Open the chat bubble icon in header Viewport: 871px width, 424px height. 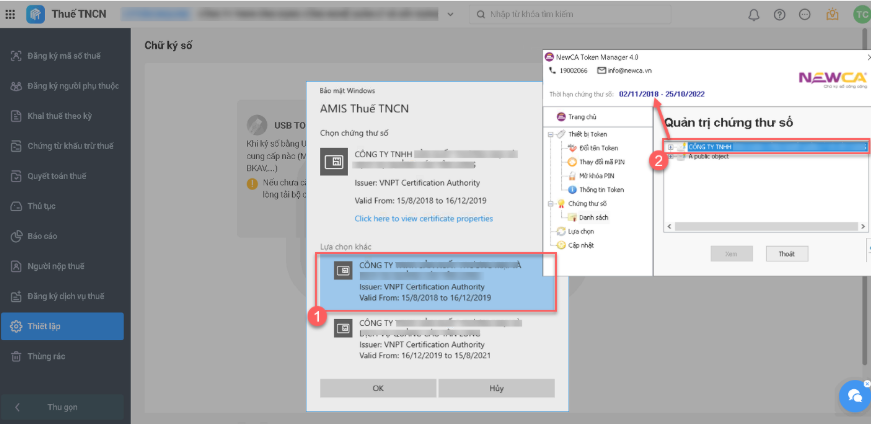point(804,15)
